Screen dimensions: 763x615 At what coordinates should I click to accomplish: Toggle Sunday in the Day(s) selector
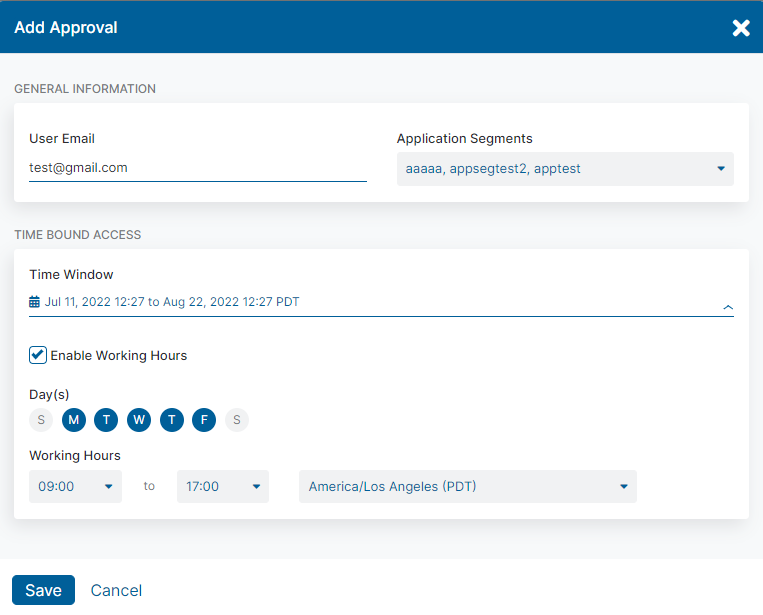41,420
